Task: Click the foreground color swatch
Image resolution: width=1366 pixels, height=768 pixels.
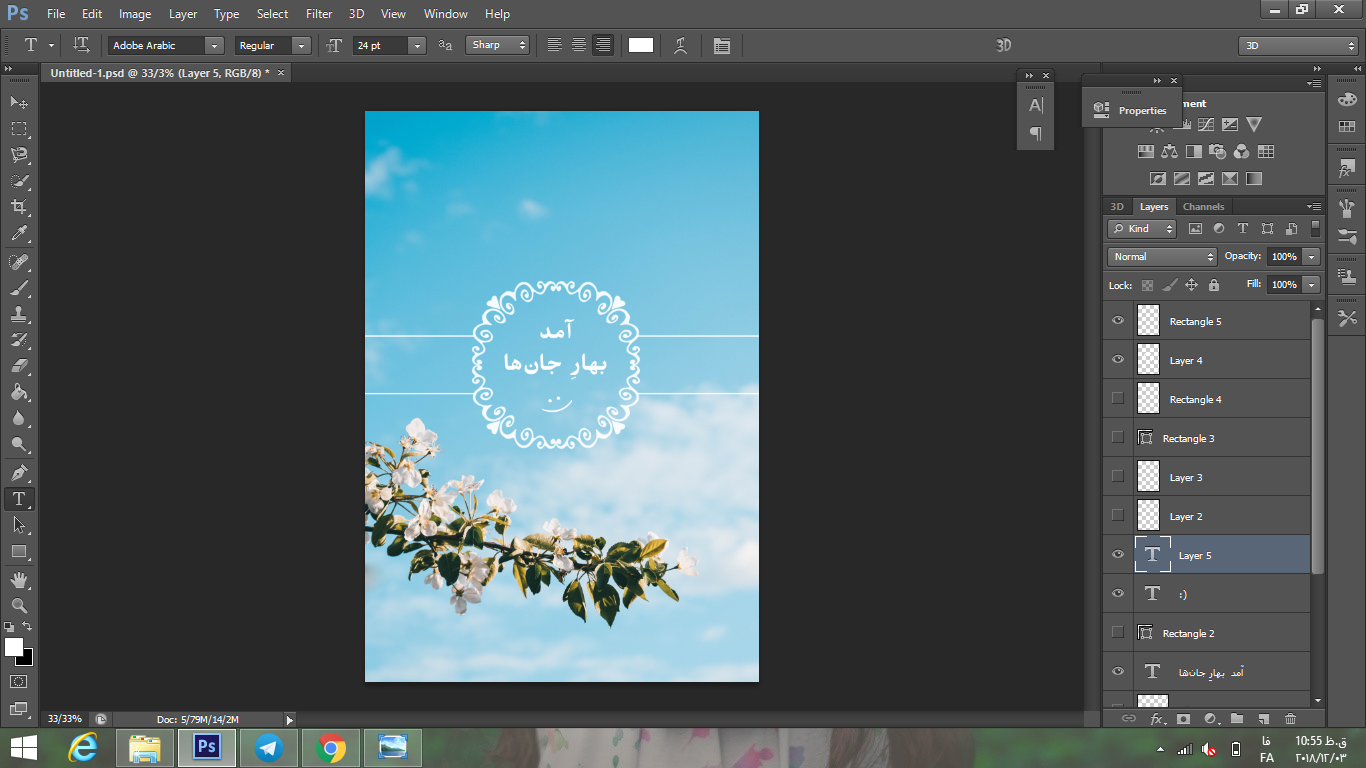Action: [14, 647]
